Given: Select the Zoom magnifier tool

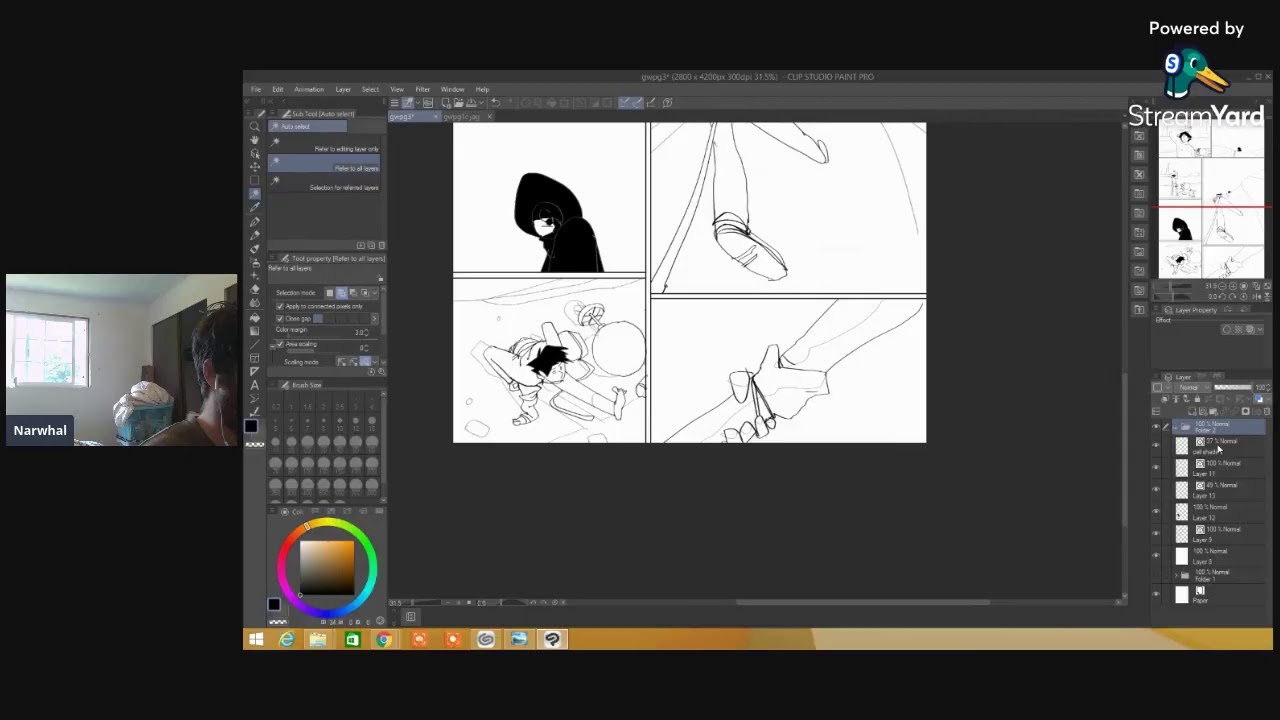Looking at the screenshot, I should click(x=254, y=127).
